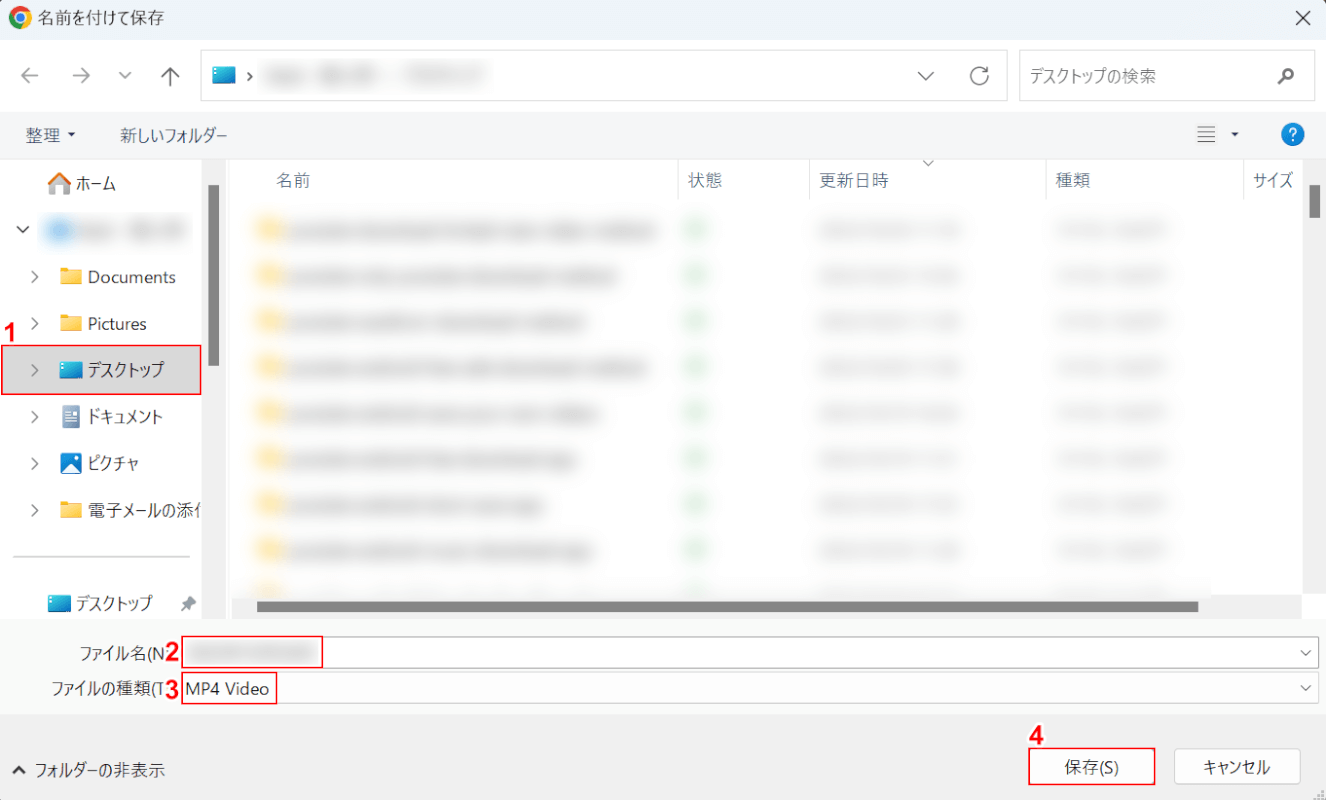Viewport: 1326px width, 800px height.
Task: Click the address bar folder icon
Action: pyautogui.click(x=224, y=75)
